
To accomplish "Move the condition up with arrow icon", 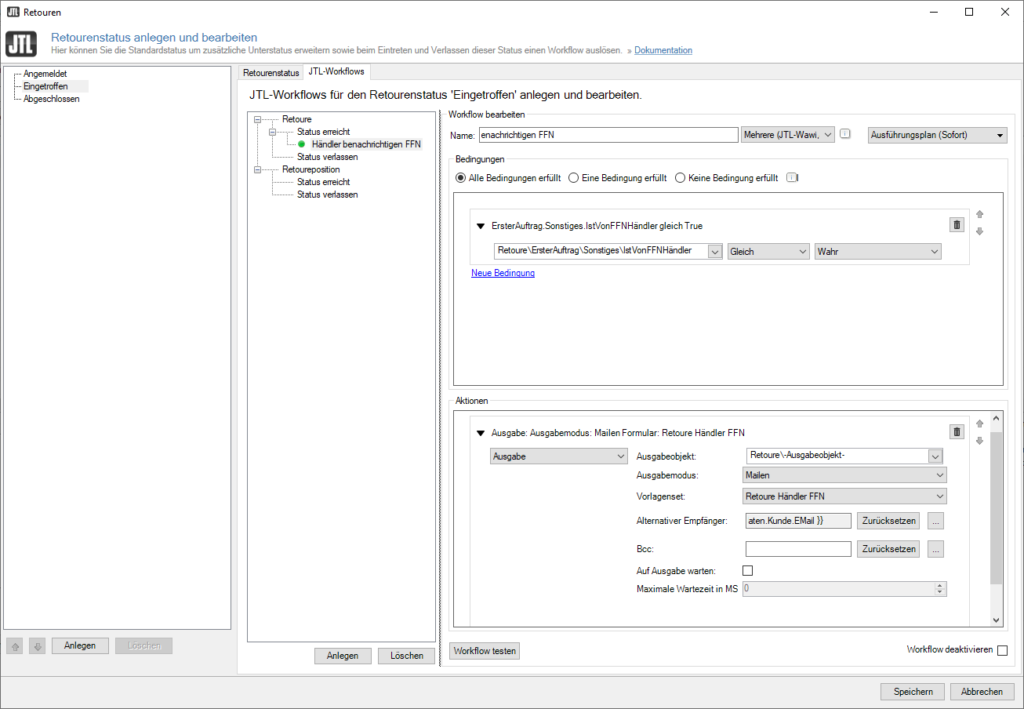I will point(979,214).
